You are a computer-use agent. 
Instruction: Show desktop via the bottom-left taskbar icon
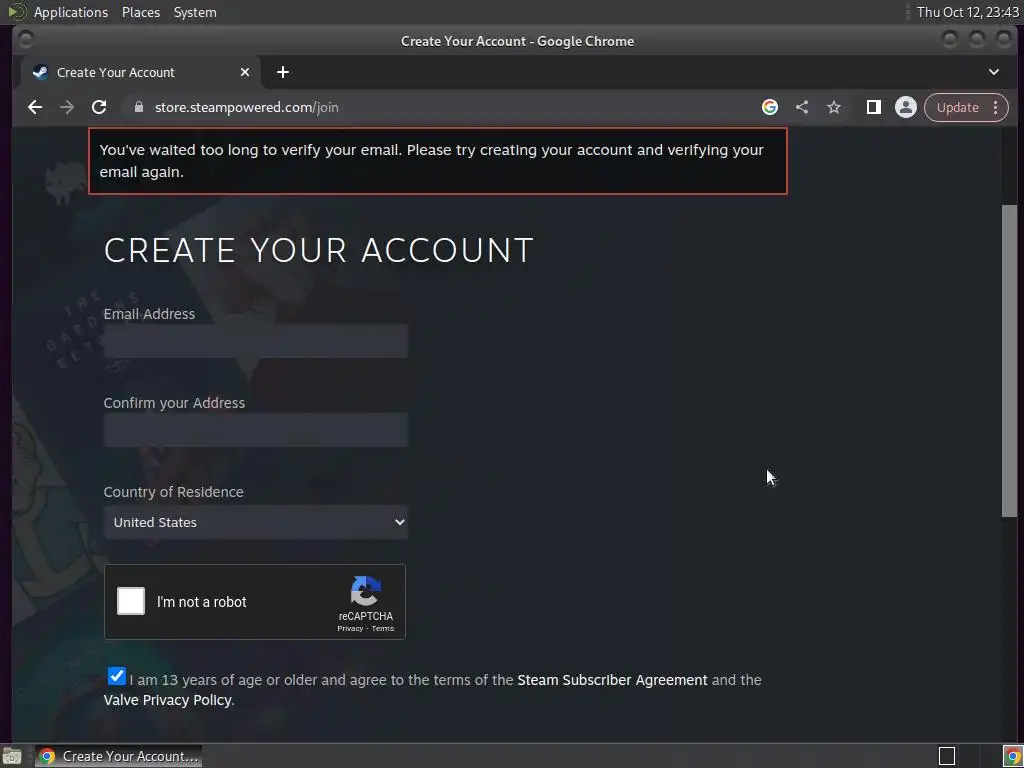11,756
